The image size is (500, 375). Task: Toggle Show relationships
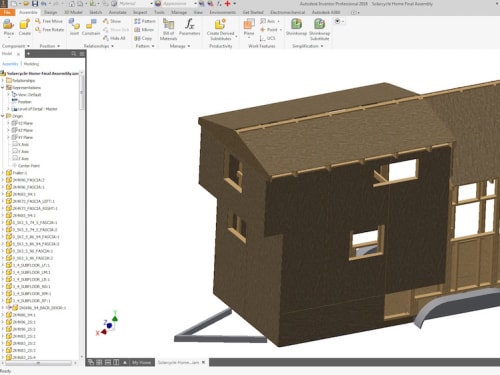click(112, 21)
